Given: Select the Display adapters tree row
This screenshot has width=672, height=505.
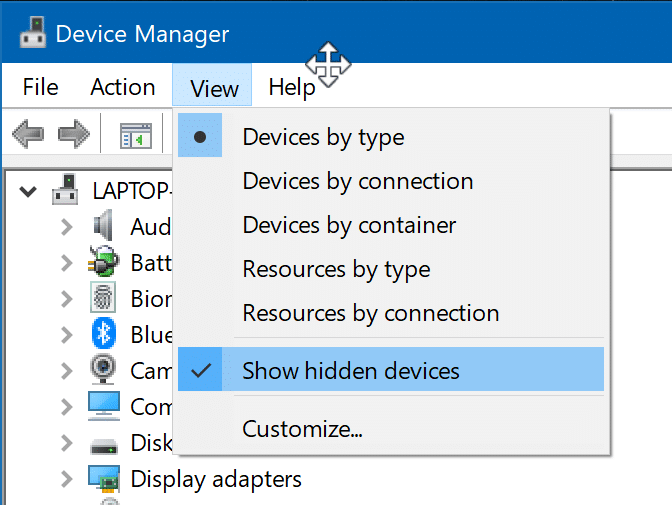Looking at the screenshot, I should (216, 479).
